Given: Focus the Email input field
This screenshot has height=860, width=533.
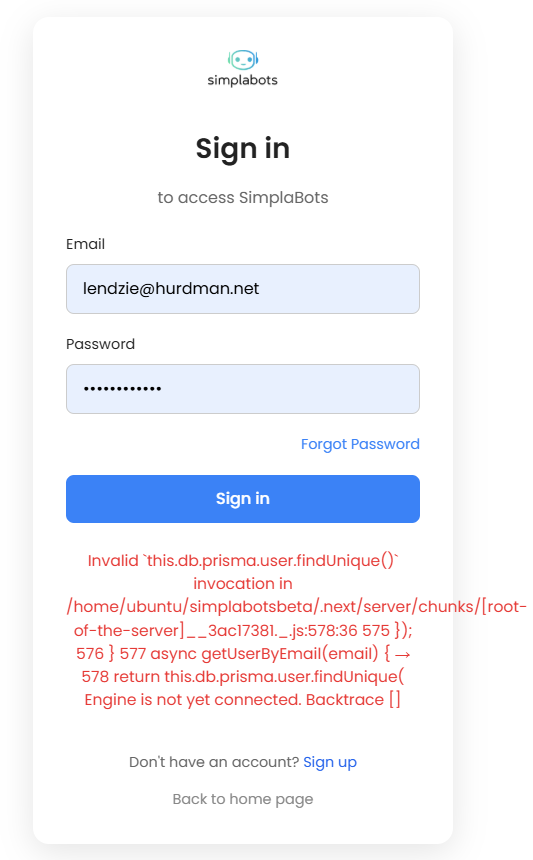Looking at the screenshot, I should pos(243,289).
